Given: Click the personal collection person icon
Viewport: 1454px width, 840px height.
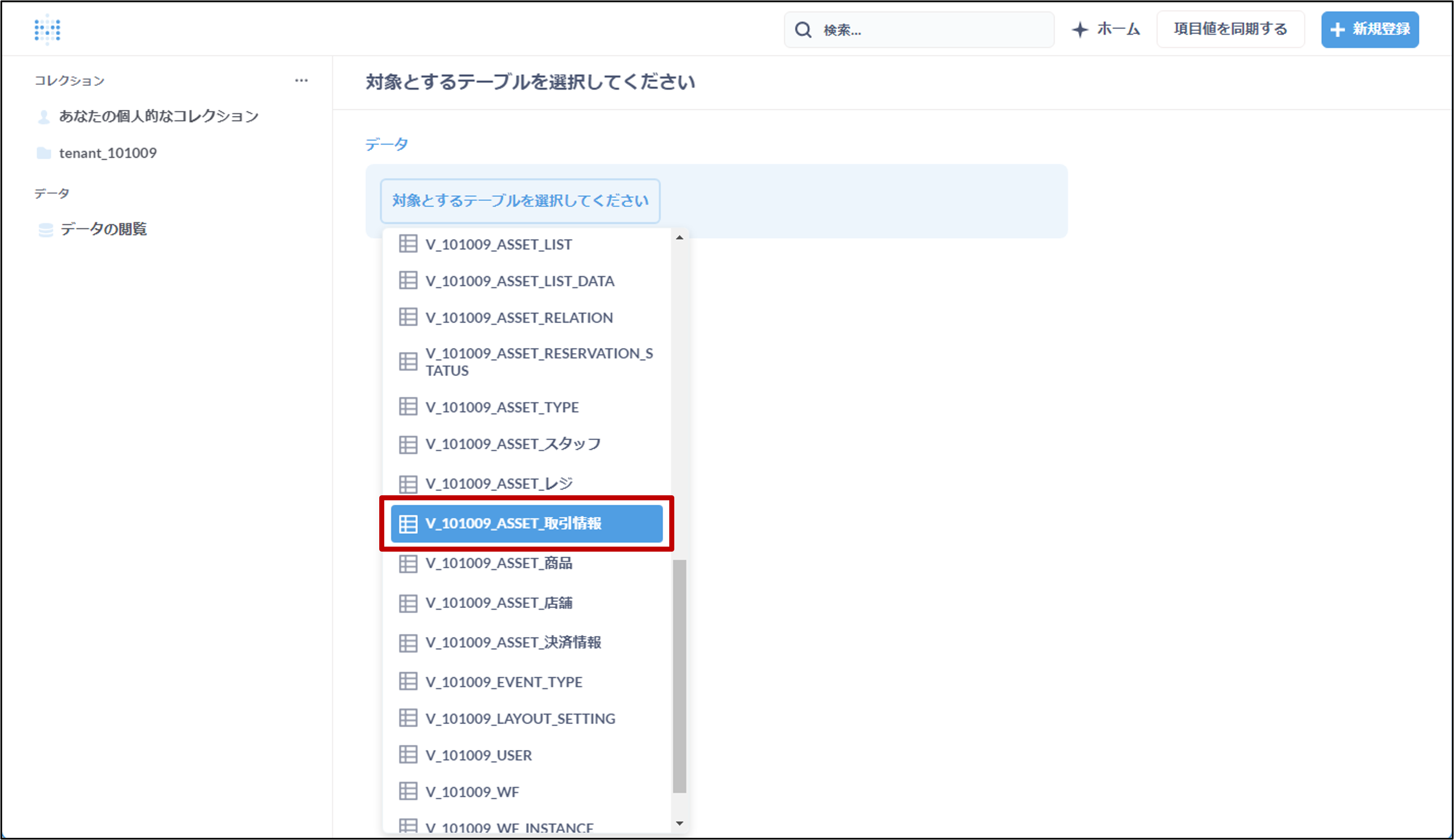Looking at the screenshot, I should point(44,117).
